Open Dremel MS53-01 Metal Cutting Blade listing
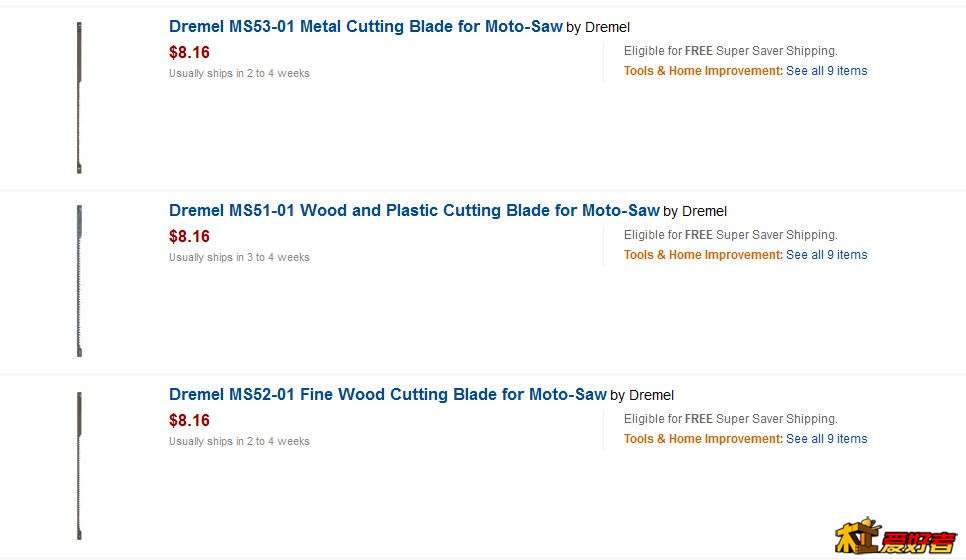The width and height of the screenshot is (966, 560). [x=365, y=26]
